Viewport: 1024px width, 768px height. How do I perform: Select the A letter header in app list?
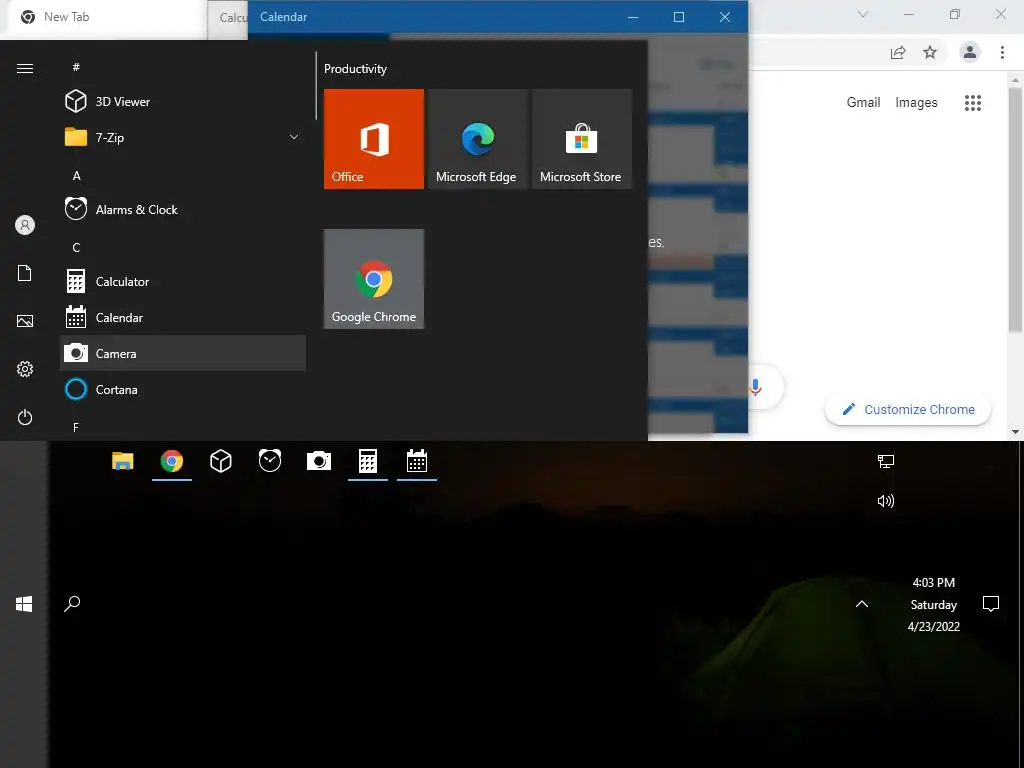76,175
